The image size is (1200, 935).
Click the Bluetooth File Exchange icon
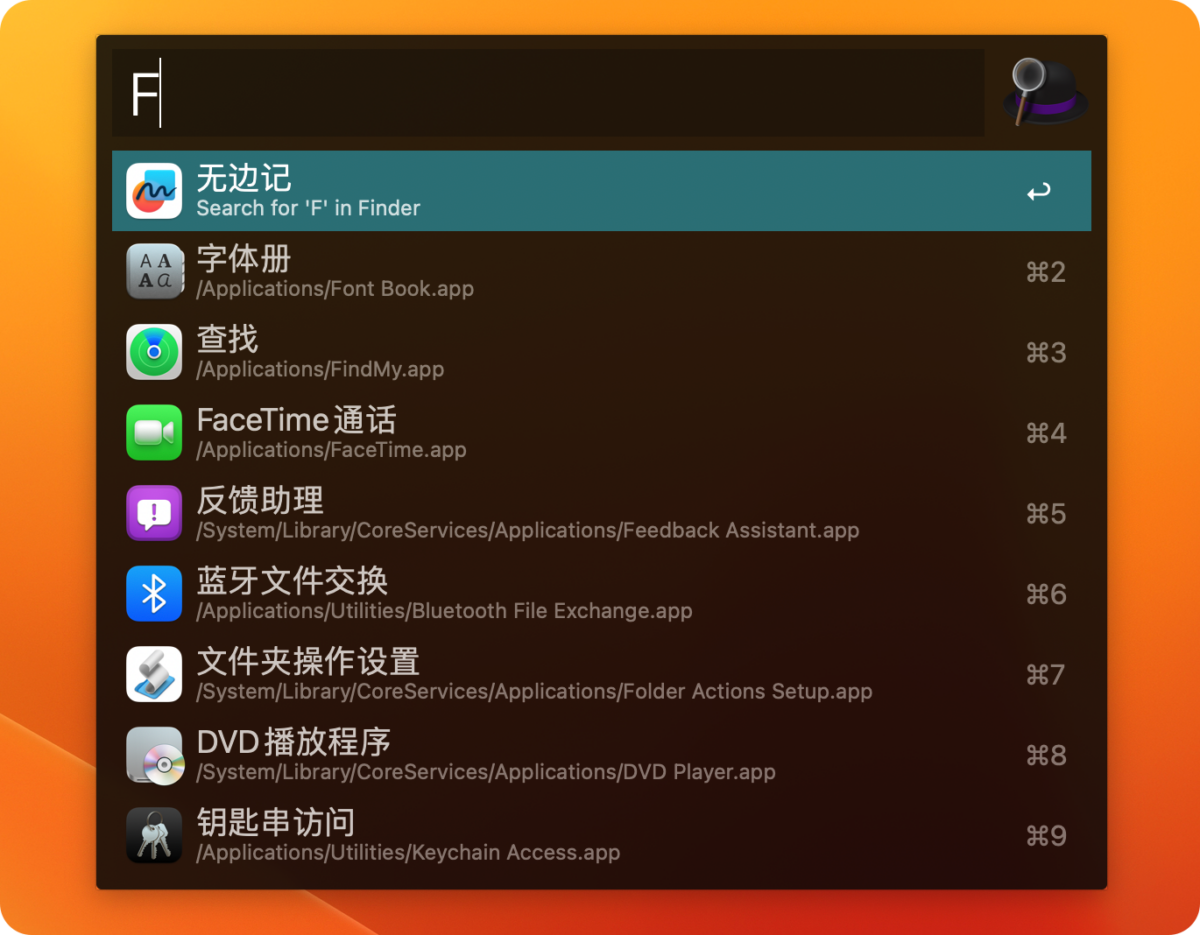(x=154, y=594)
